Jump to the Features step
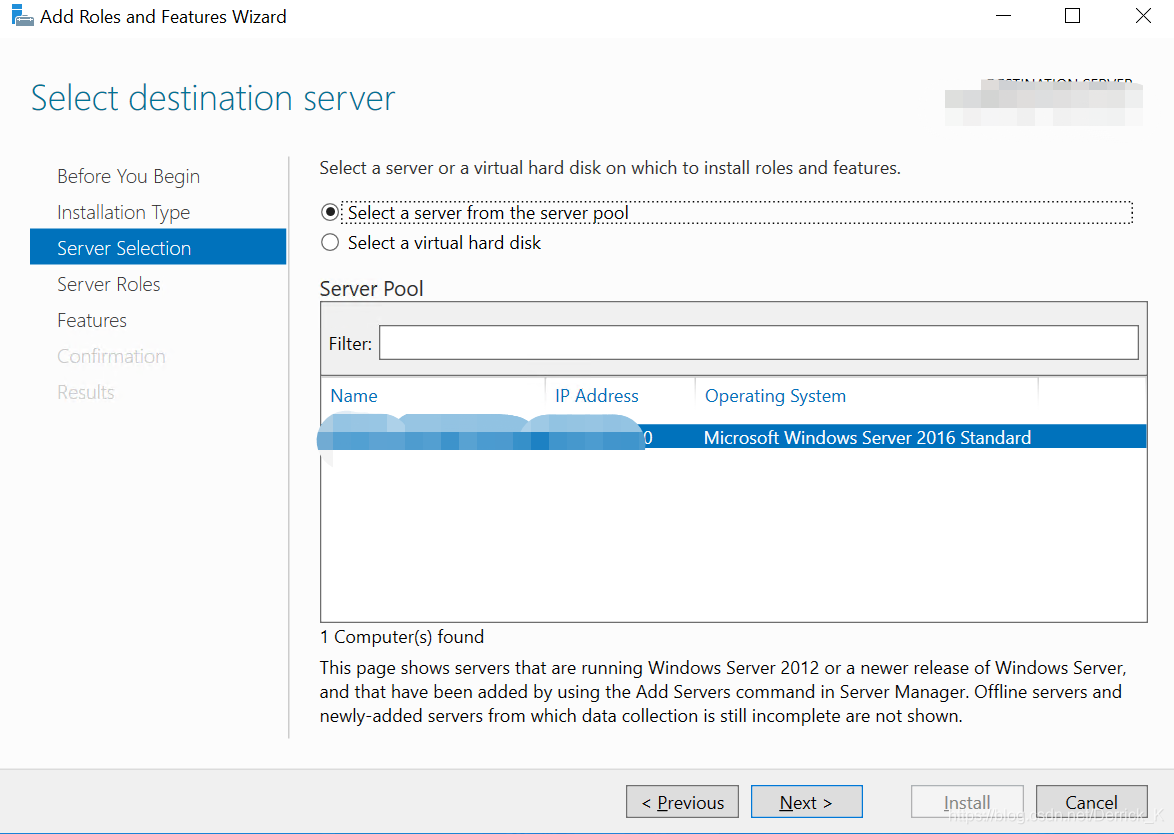This screenshot has height=834, width=1174. (92, 320)
